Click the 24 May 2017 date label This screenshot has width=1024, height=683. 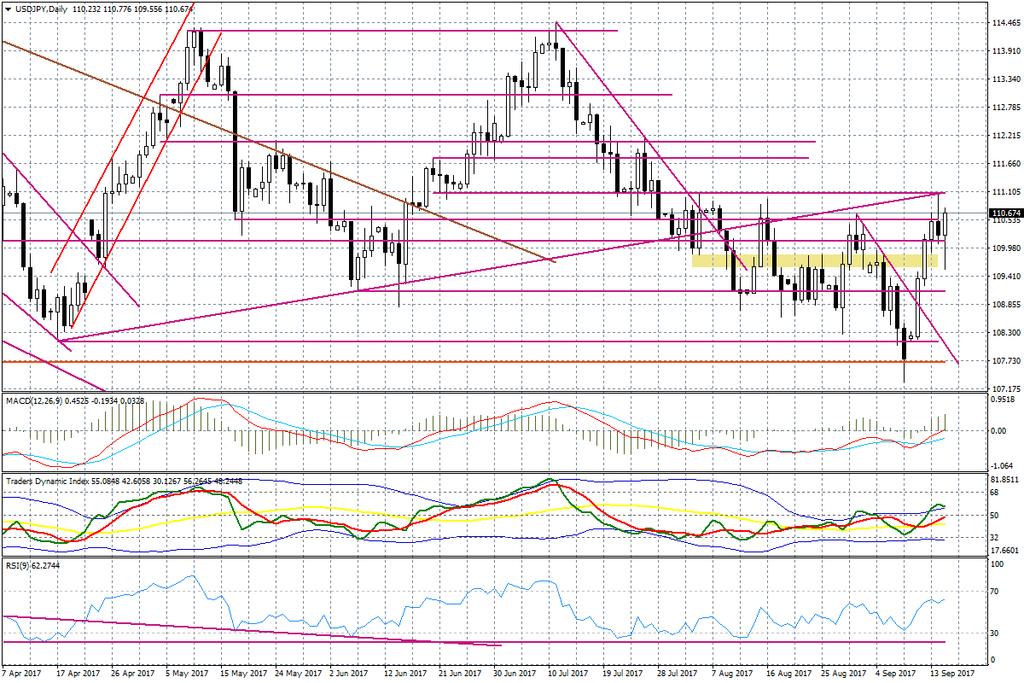297,673
